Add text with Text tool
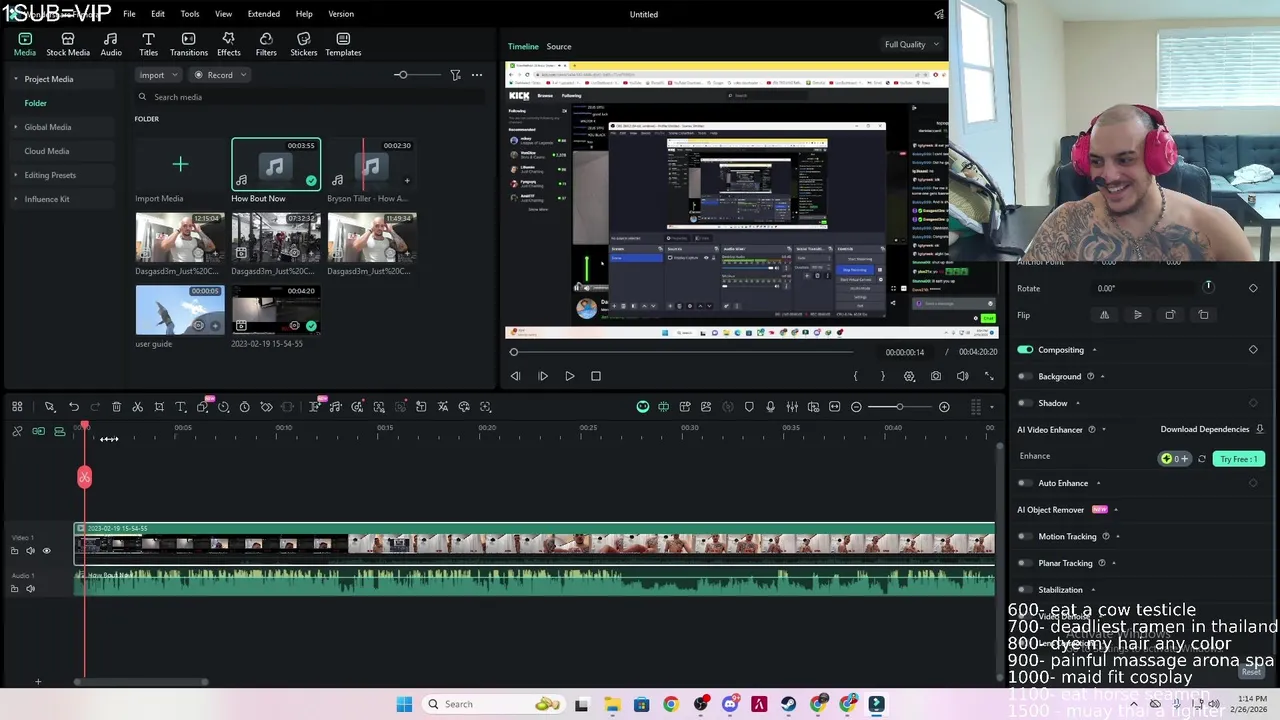The width and height of the screenshot is (1280, 720). pos(180,407)
